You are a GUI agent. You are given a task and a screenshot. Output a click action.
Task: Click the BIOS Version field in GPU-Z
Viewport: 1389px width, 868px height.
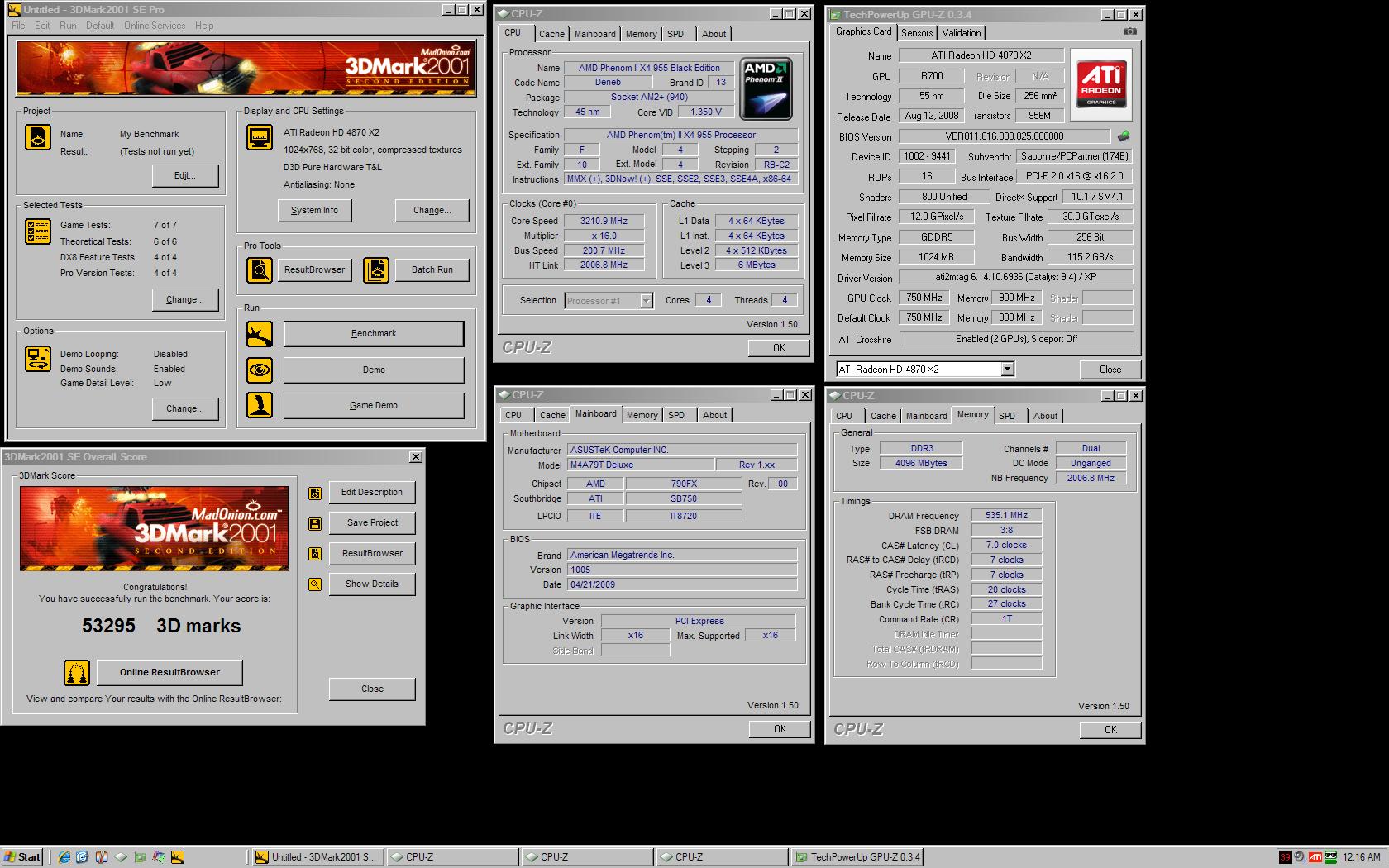pyautogui.click(x=1005, y=136)
